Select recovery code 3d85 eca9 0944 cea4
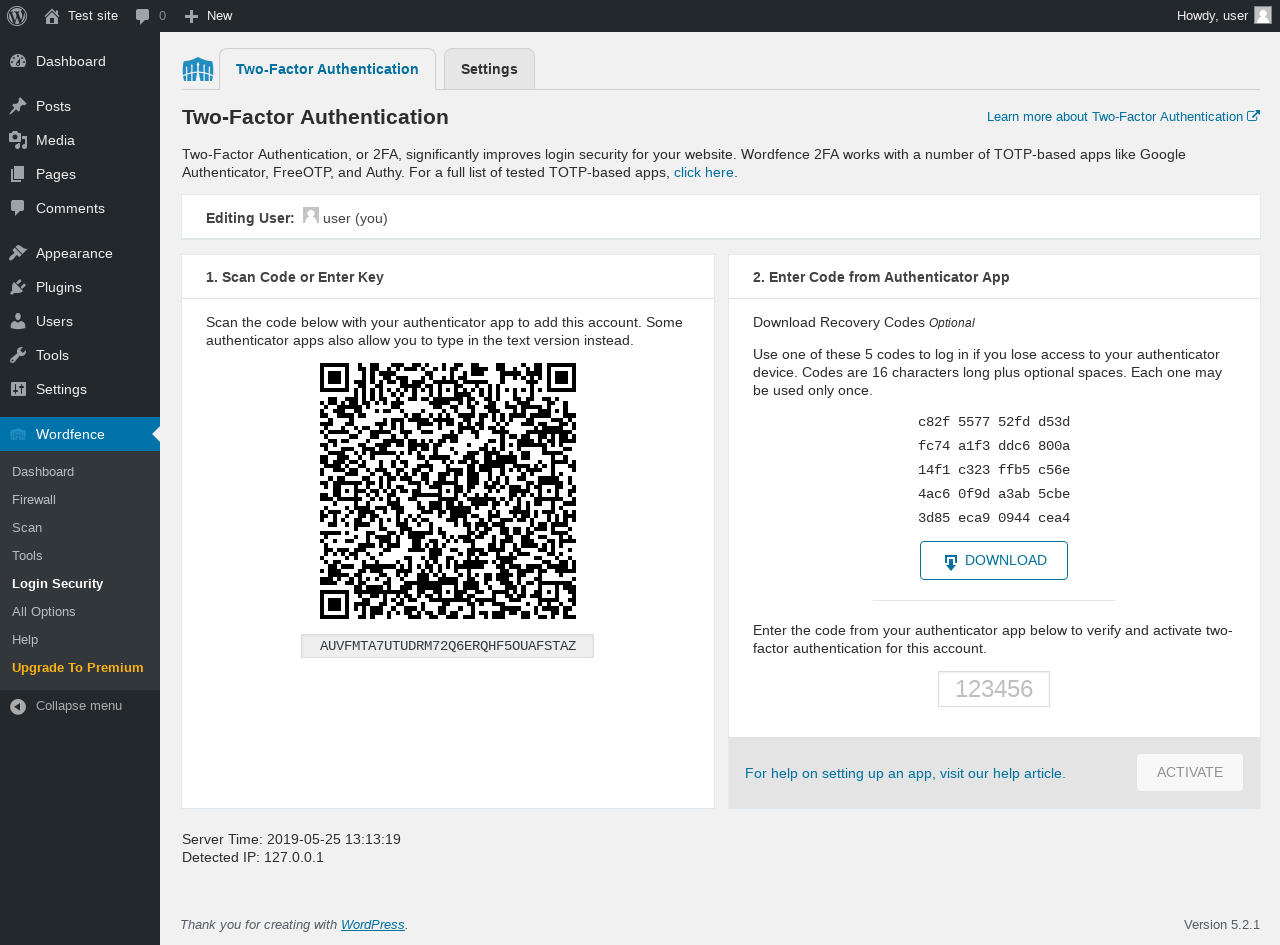 pyautogui.click(x=994, y=518)
